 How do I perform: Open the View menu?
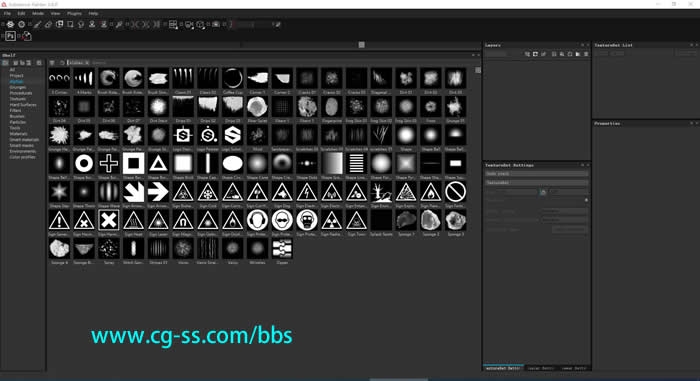55,13
